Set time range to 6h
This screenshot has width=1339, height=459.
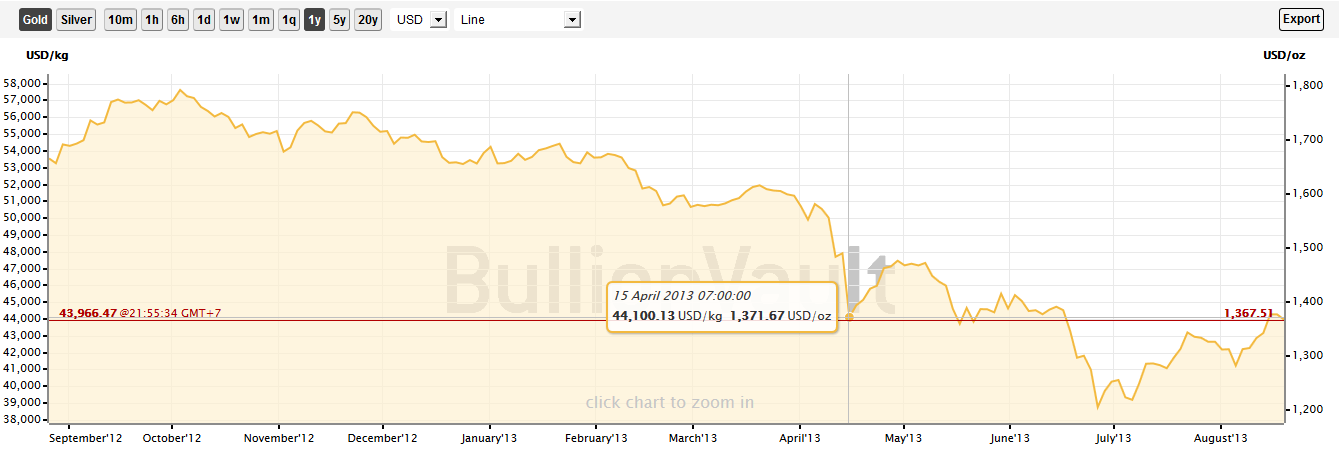178,20
